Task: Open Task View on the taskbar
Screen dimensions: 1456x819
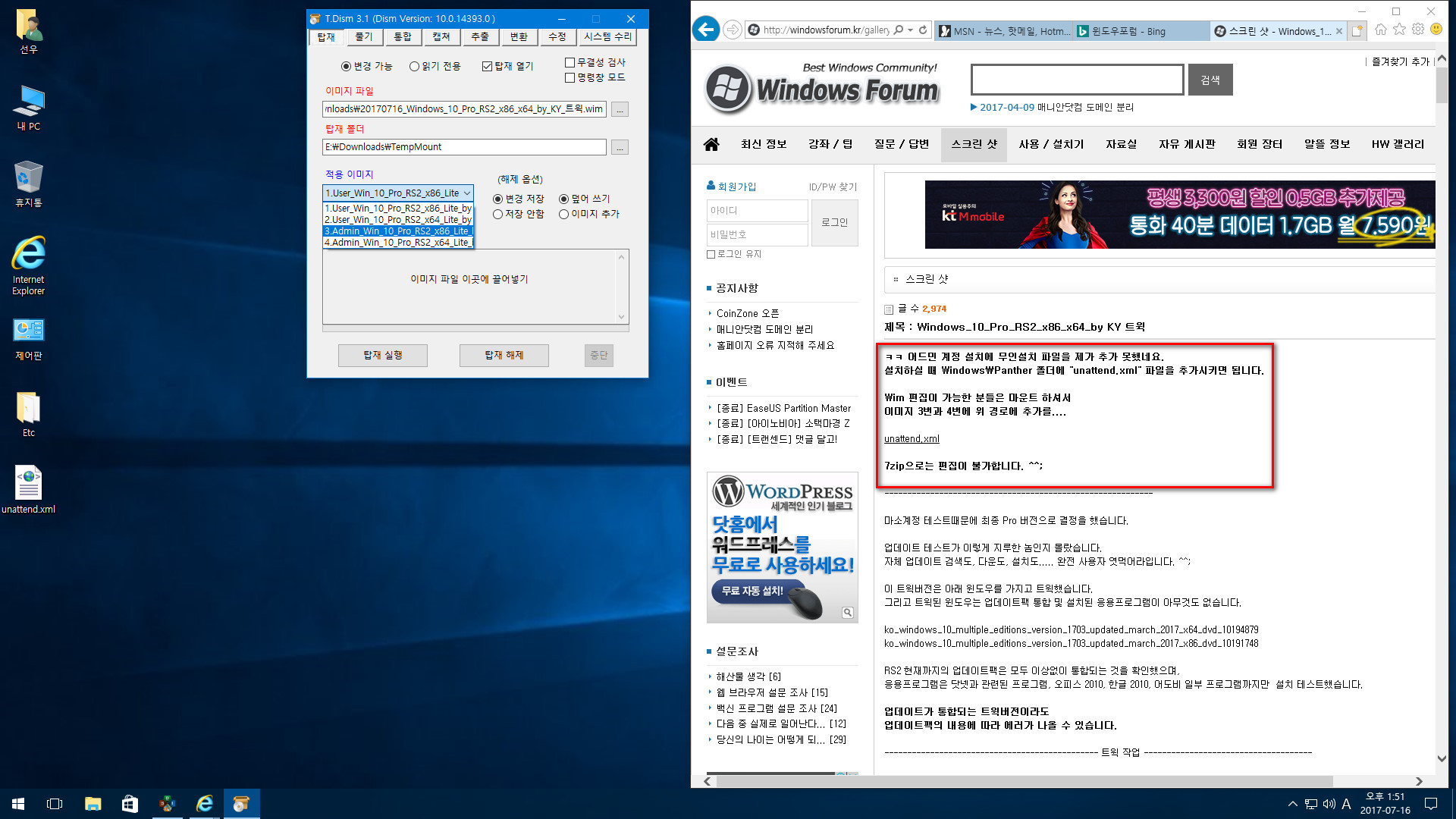Action: pyautogui.click(x=55, y=804)
